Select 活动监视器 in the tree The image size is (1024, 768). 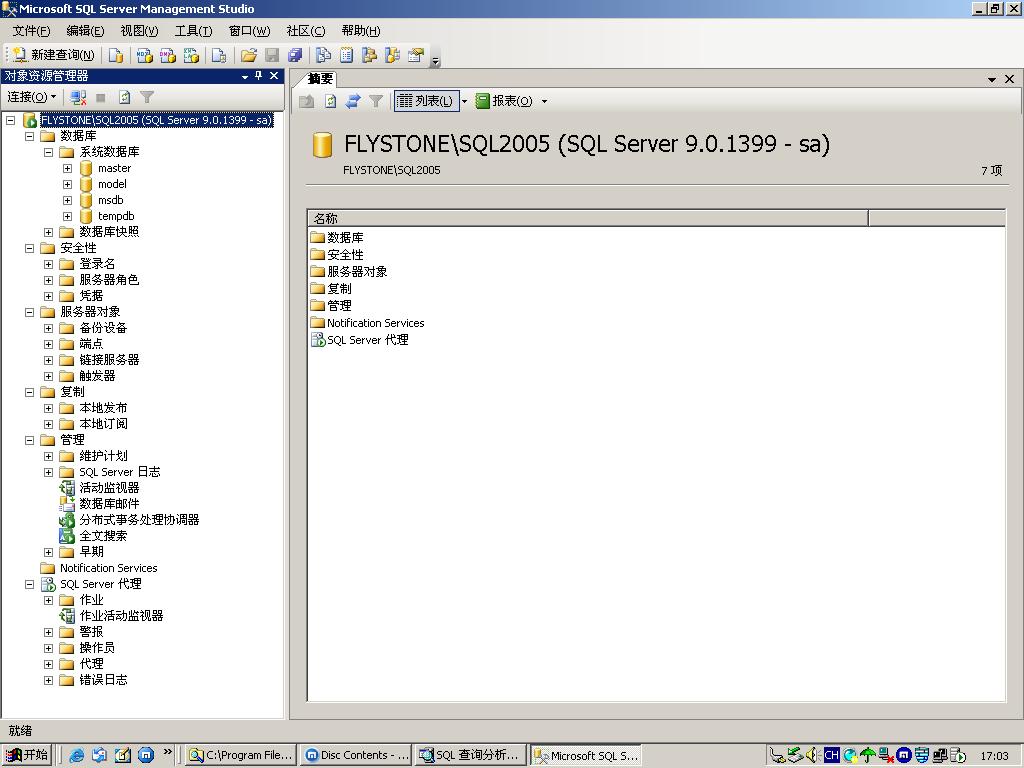pyautogui.click(x=109, y=488)
